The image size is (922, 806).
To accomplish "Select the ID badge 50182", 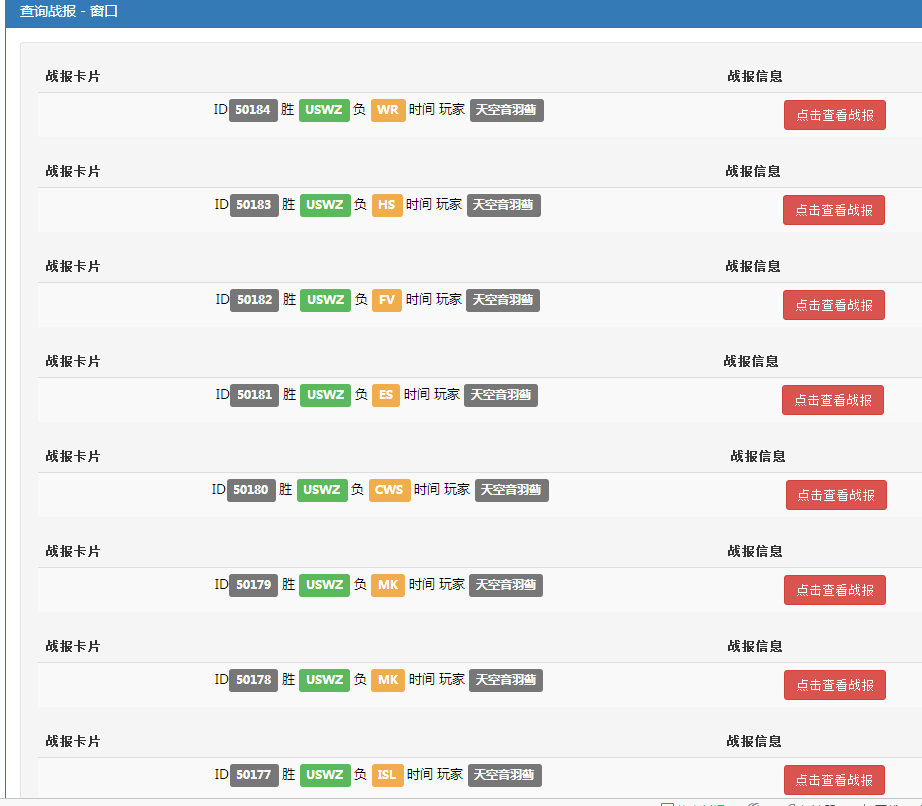I will 254,300.
